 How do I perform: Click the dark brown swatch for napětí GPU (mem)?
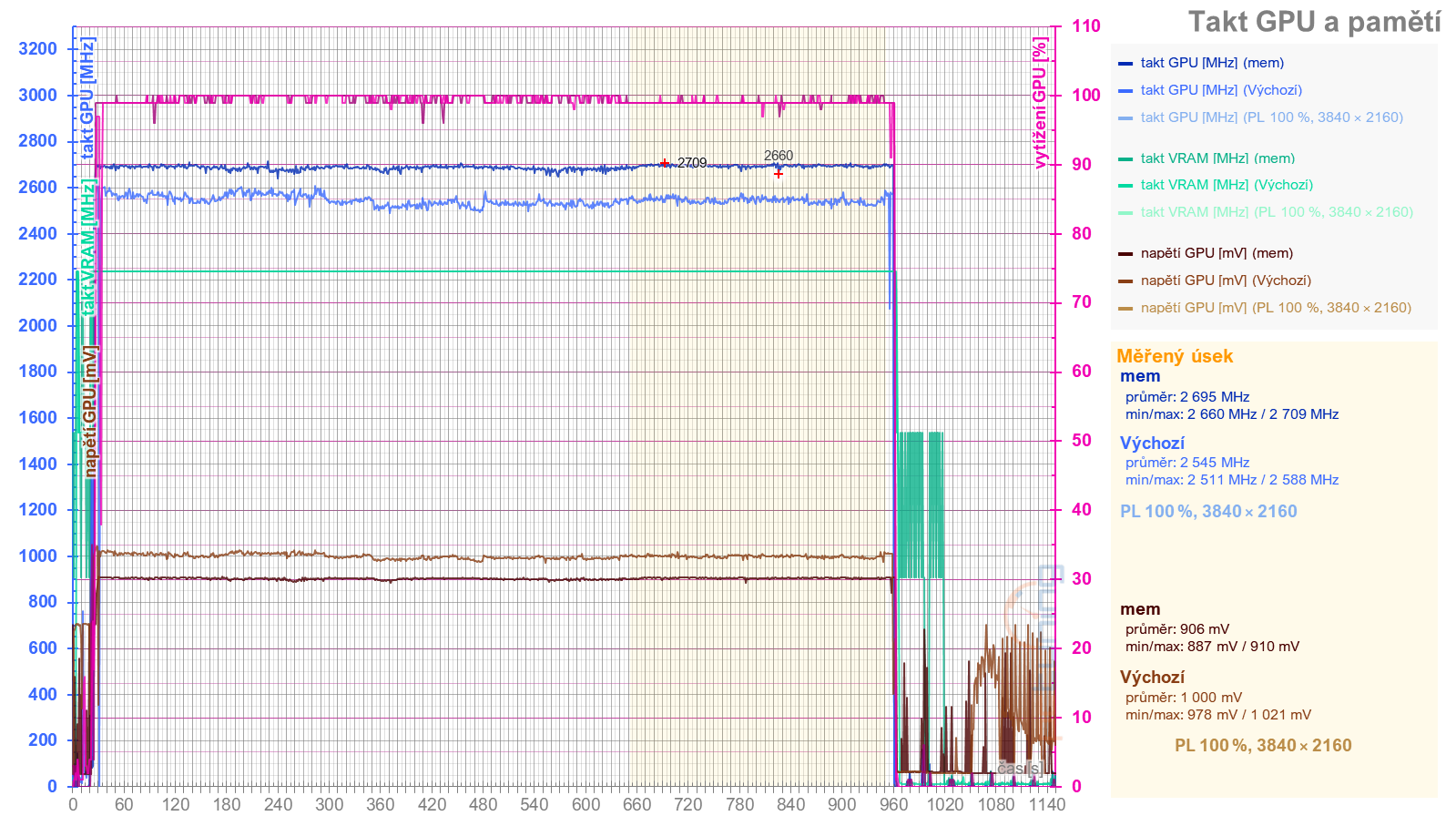(x=1125, y=254)
